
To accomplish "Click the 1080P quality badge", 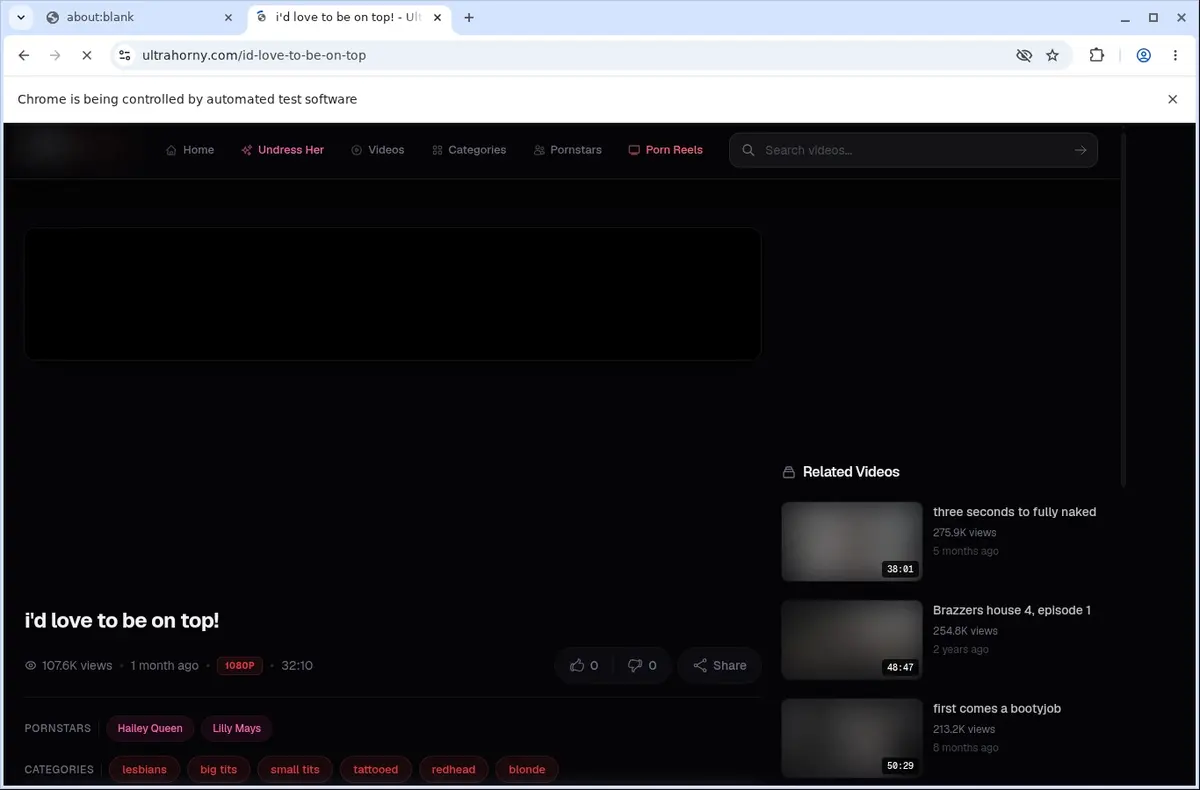I will tap(240, 665).
